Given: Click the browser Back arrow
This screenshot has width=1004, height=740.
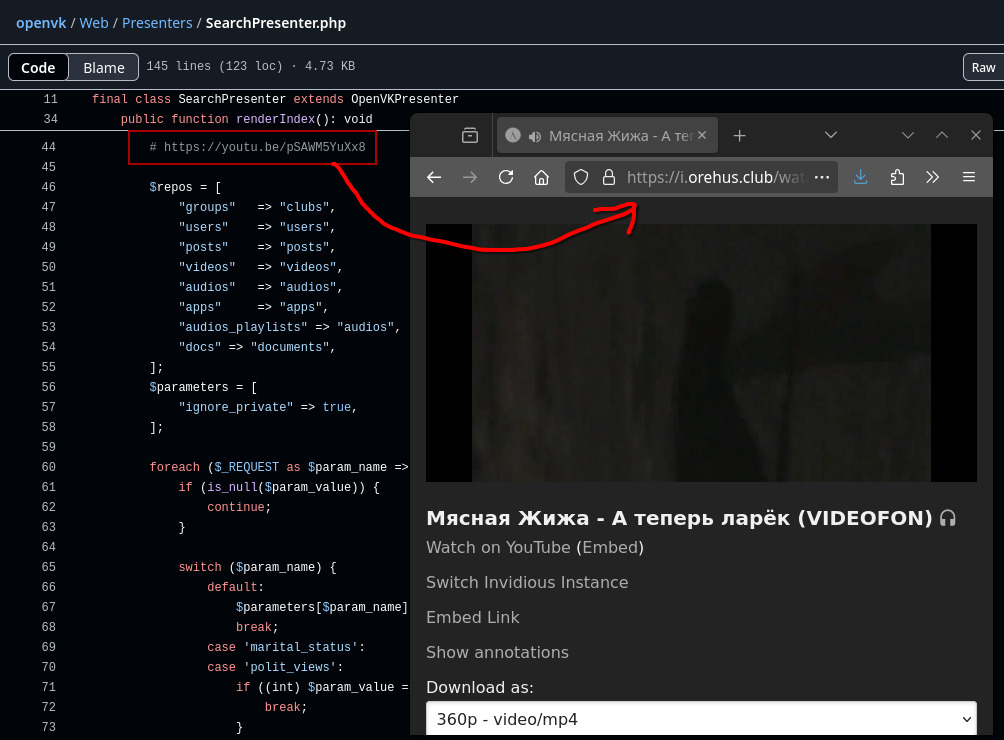Looking at the screenshot, I should tap(434, 177).
